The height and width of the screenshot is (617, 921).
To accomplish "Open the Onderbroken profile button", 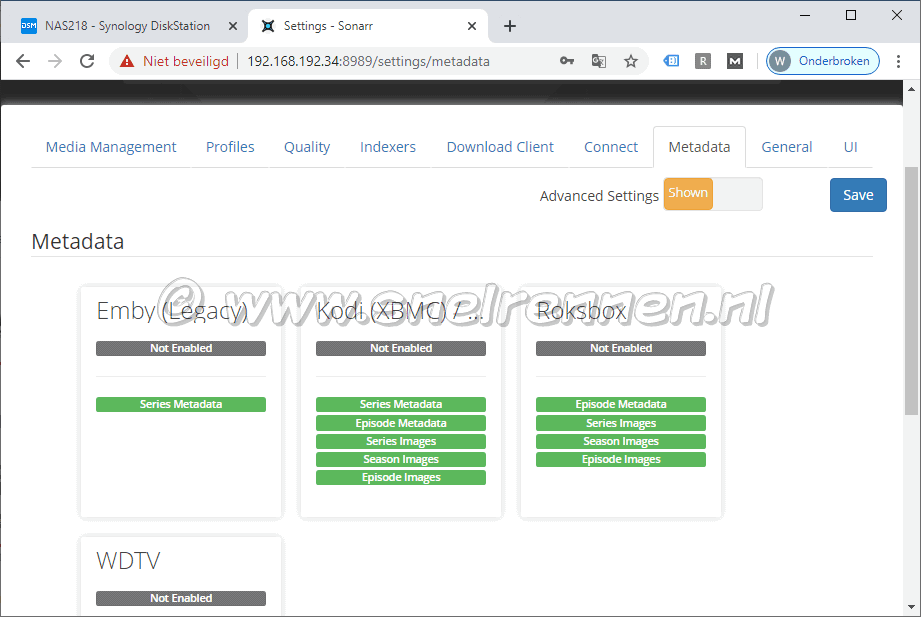I will (822, 61).
